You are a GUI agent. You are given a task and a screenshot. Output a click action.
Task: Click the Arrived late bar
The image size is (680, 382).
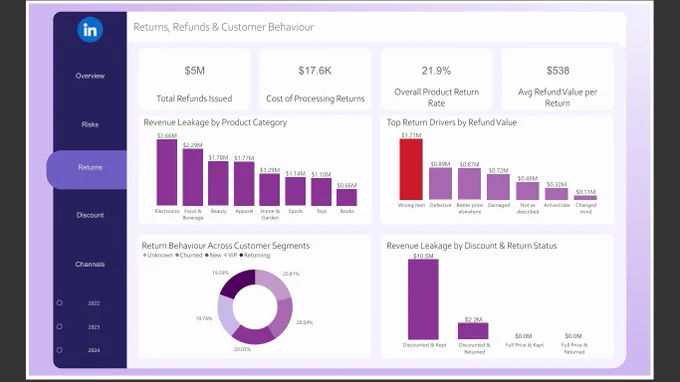(x=556, y=194)
